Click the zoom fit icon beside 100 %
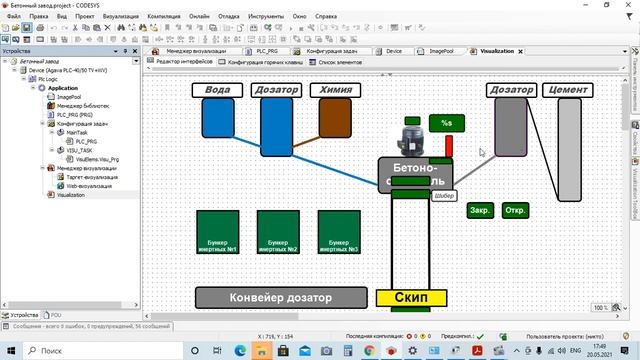 click(616, 307)
